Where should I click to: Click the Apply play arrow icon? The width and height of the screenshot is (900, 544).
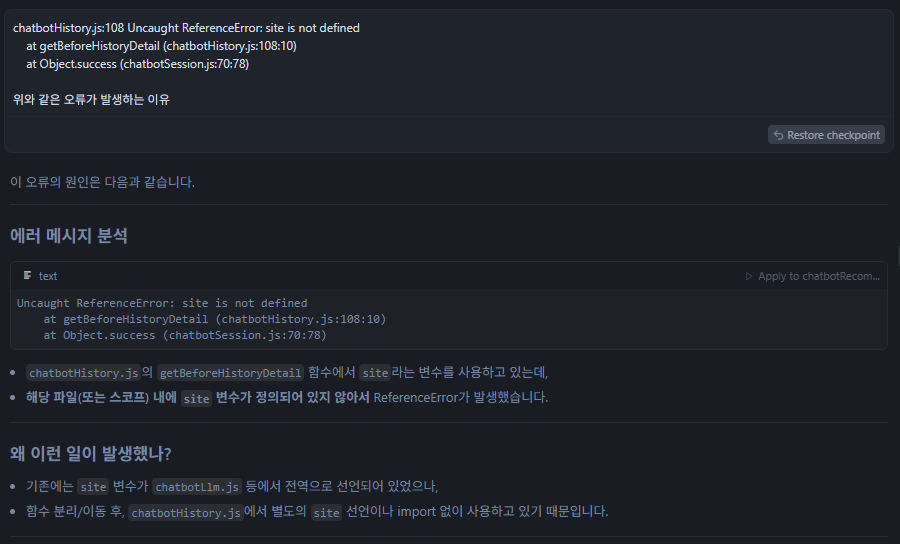tap(749, 276)
